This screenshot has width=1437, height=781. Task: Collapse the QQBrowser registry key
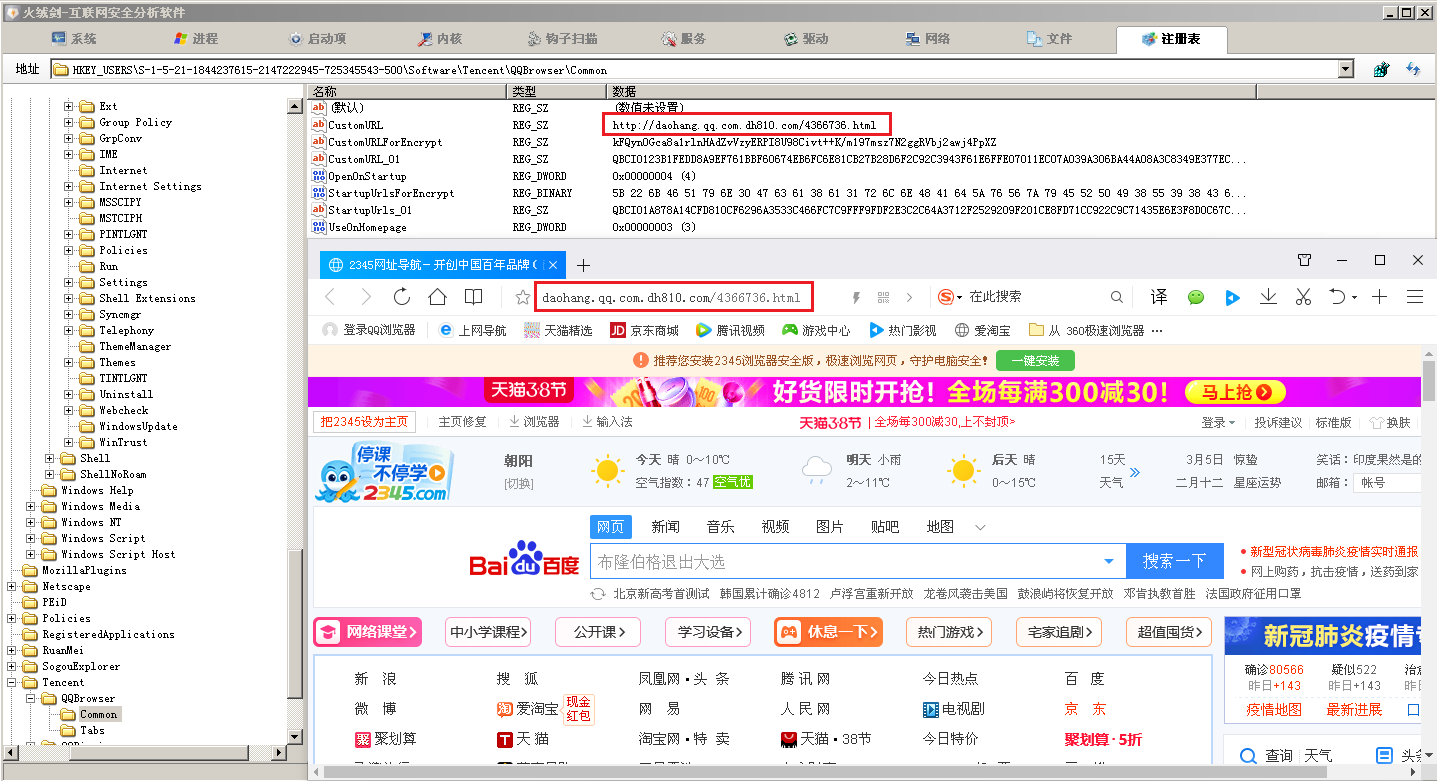coord(31,698)
